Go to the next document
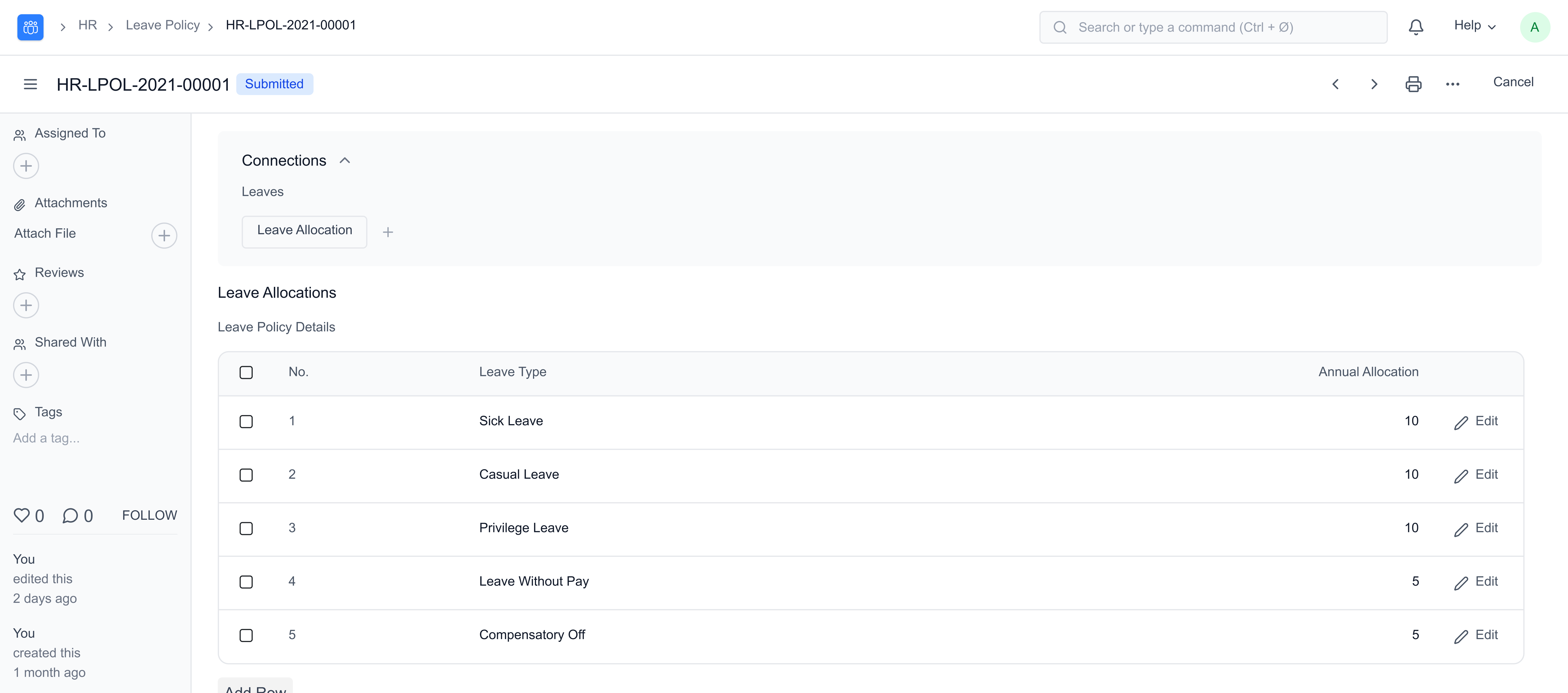Viewport: 1568px width, 693px height. click(1374, 84)
